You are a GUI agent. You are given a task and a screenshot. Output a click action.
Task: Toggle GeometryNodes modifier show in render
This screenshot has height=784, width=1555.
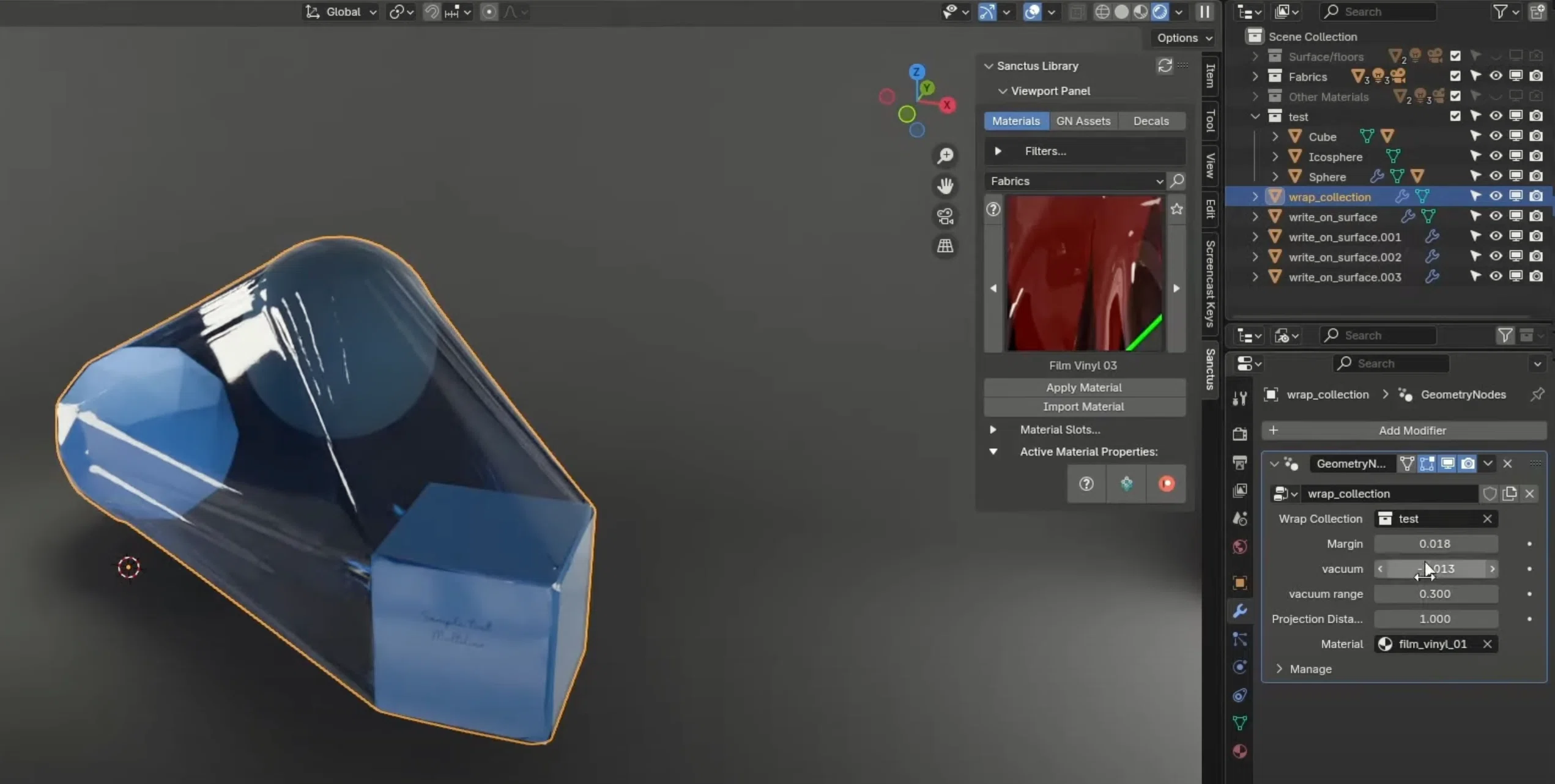[1468, 464]
